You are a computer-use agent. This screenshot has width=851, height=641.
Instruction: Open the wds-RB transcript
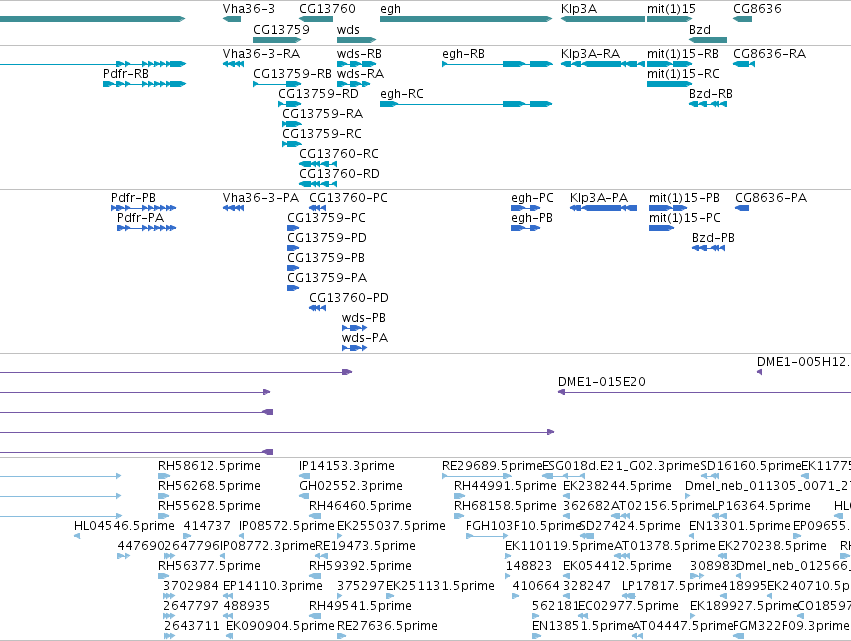tap(359, 54)
